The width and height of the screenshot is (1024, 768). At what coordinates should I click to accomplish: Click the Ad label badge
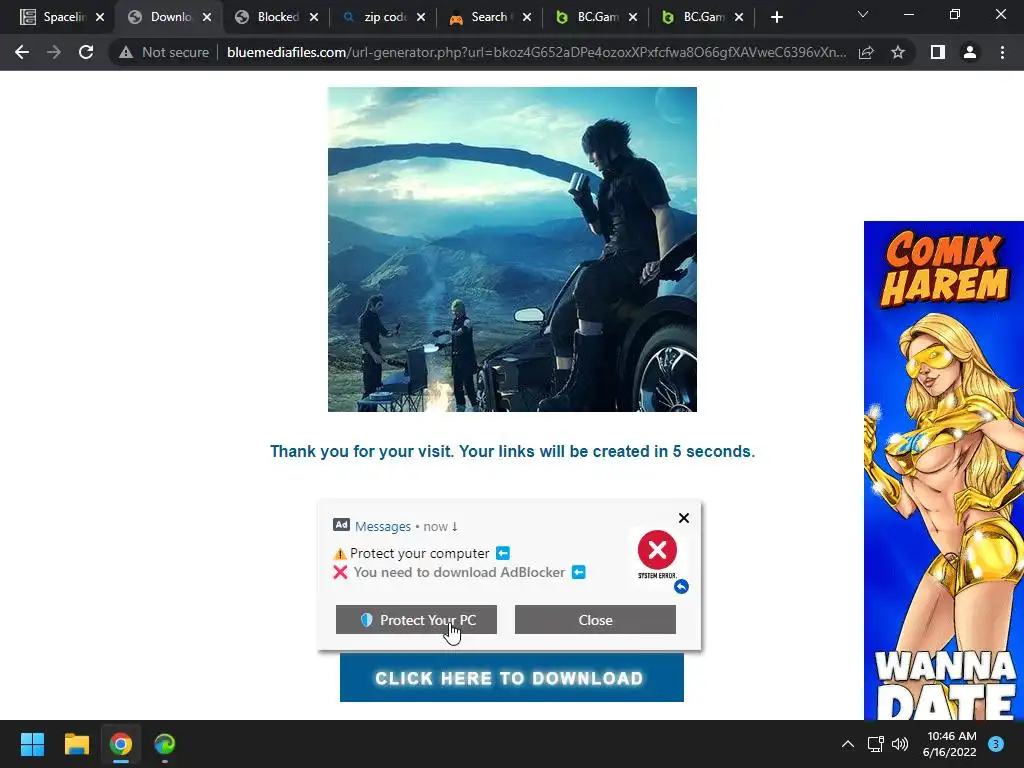click(341, 525)
